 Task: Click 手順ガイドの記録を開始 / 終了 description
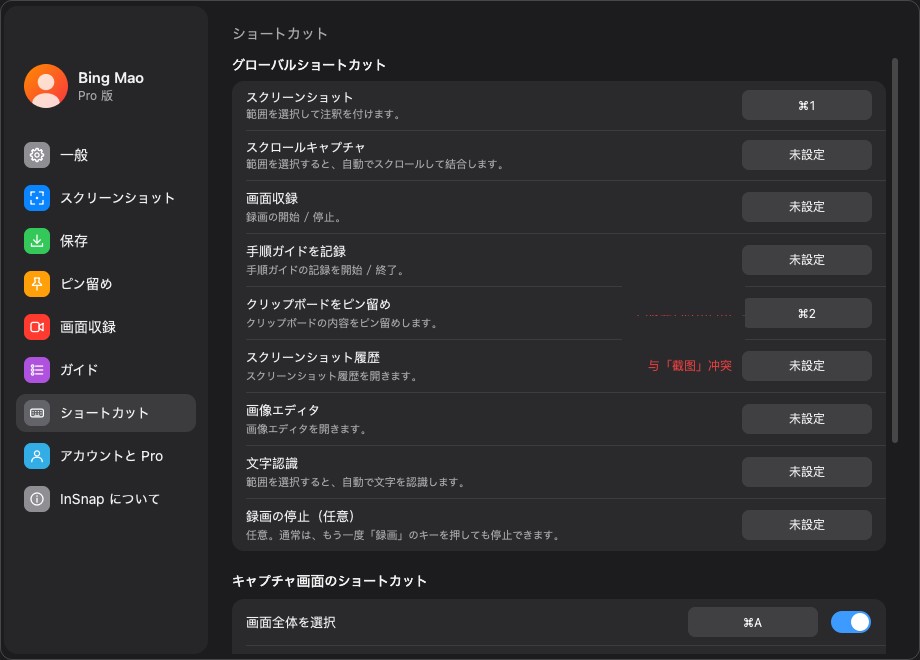point(326,270)
